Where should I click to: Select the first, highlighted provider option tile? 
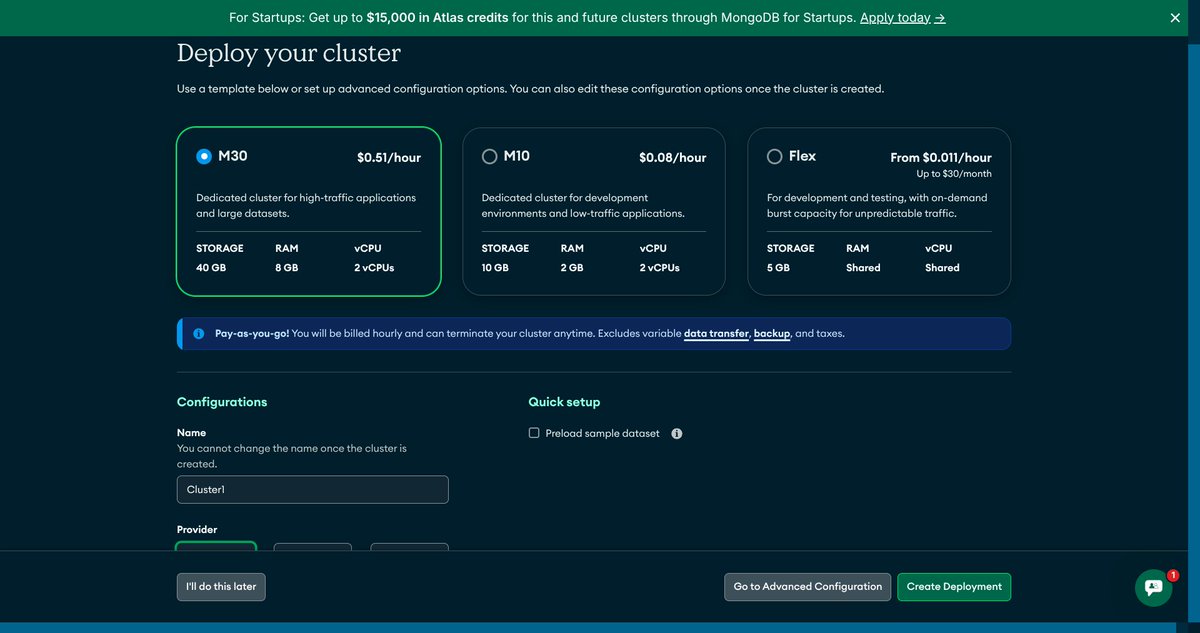[216, 546]
